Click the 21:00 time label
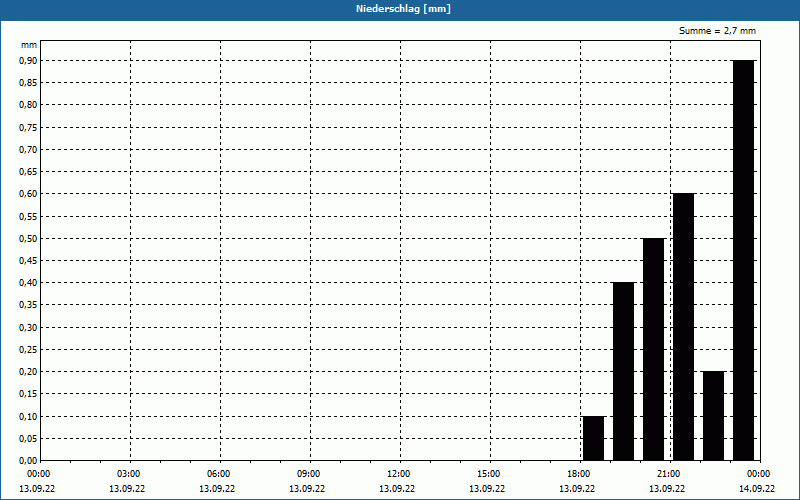The height and width of the screenshot is (500, 800). click(669, 474)
